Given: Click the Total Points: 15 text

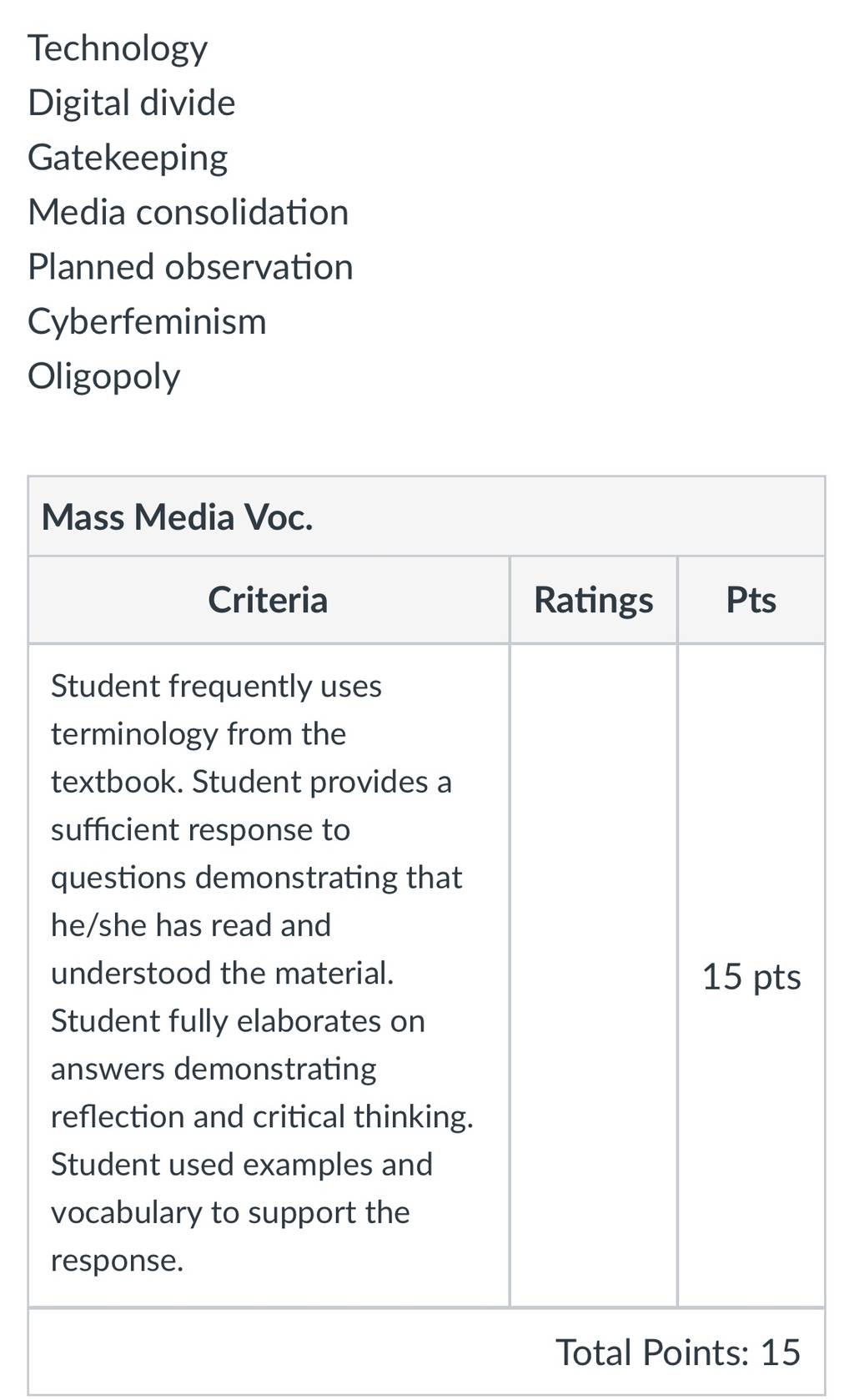Looking at the screenshot, I should tap(678, 1352).
